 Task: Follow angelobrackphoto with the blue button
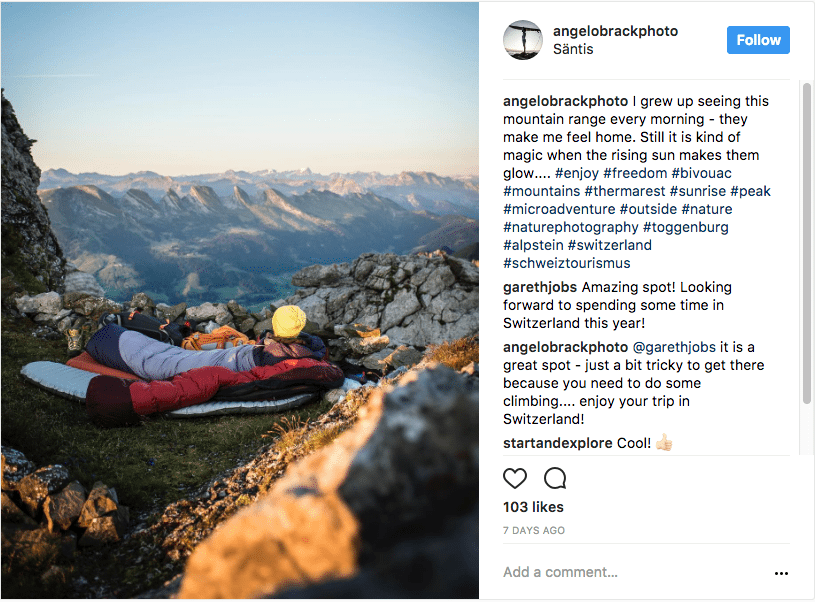758,40
